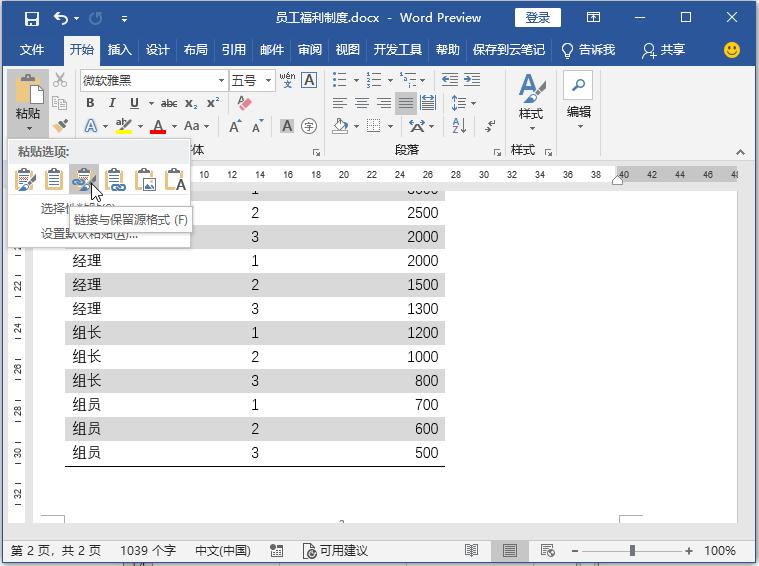The width and height of the screenshot is (759, 566).
Task: Open the undo history dropdown arrow
Action: pos(76,19)
